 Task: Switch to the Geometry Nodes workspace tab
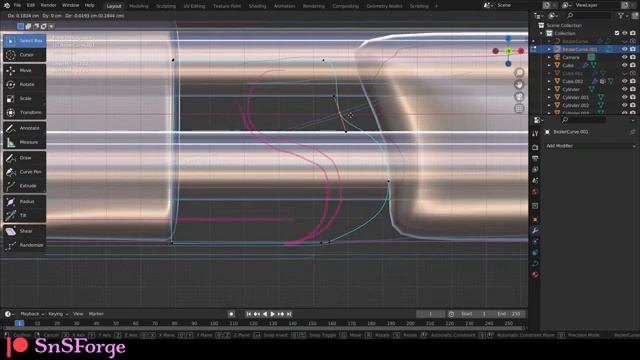coord(384,6)
